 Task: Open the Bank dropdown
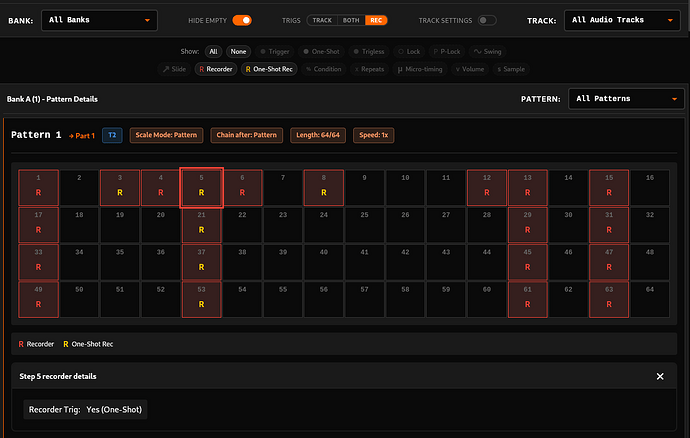99,20
